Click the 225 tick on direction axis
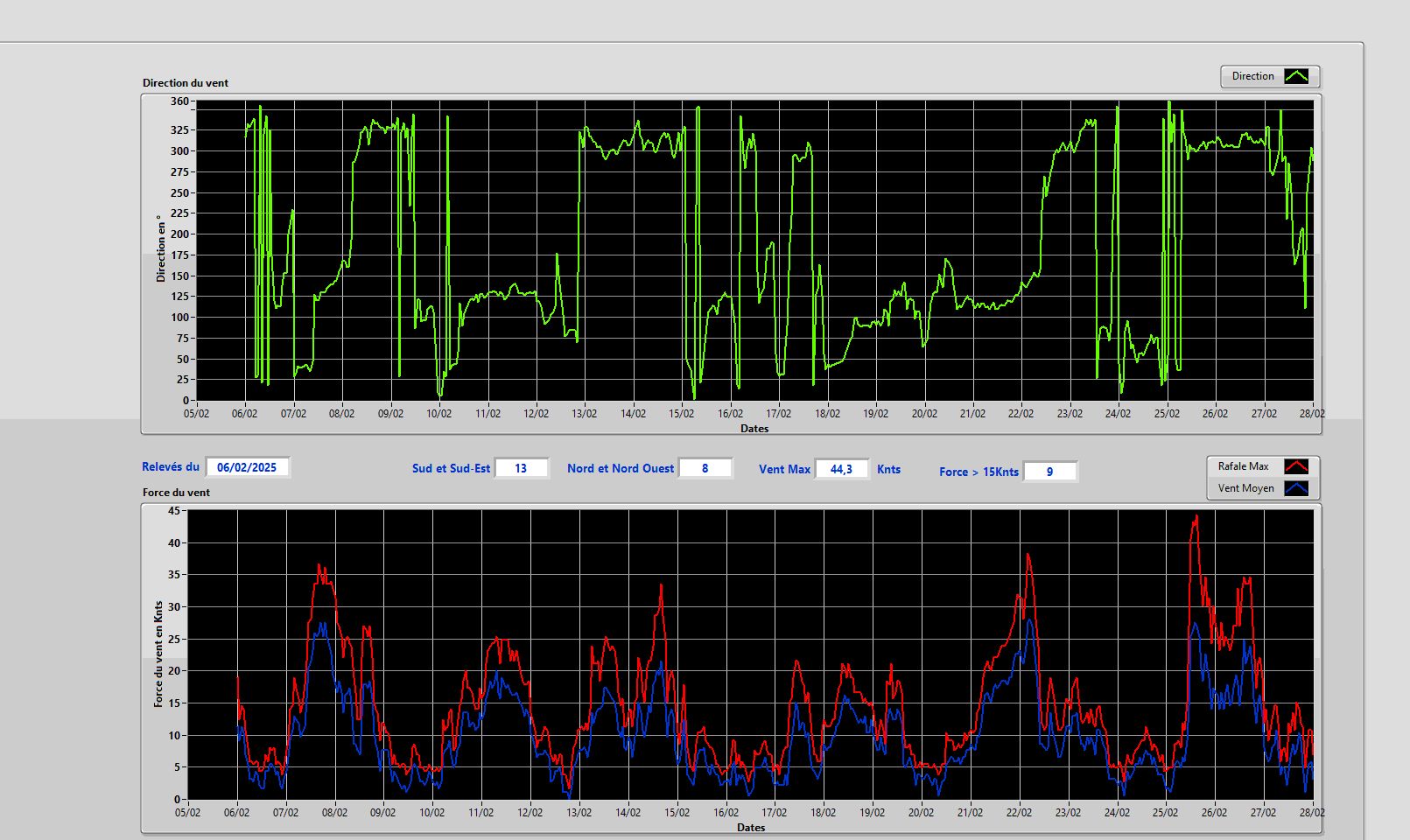This screenshot has height=840, width=1410. tap(179, 213)
